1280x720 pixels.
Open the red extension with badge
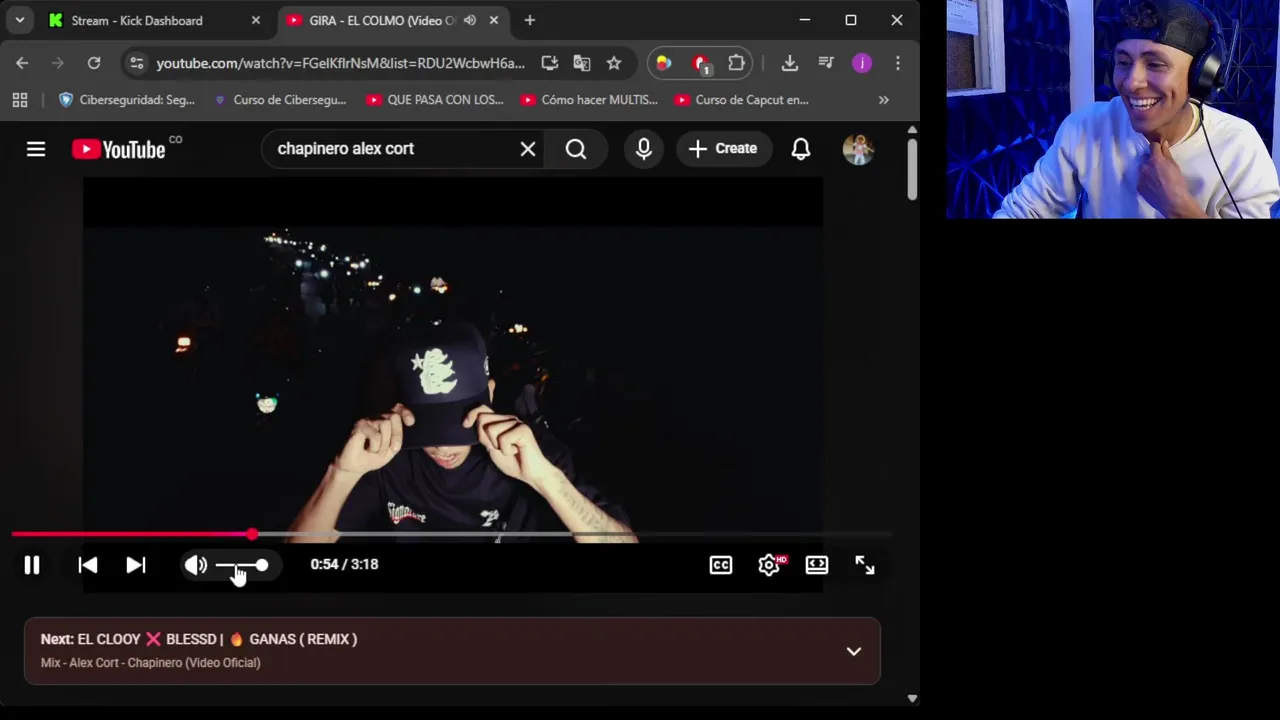[700, 63]
